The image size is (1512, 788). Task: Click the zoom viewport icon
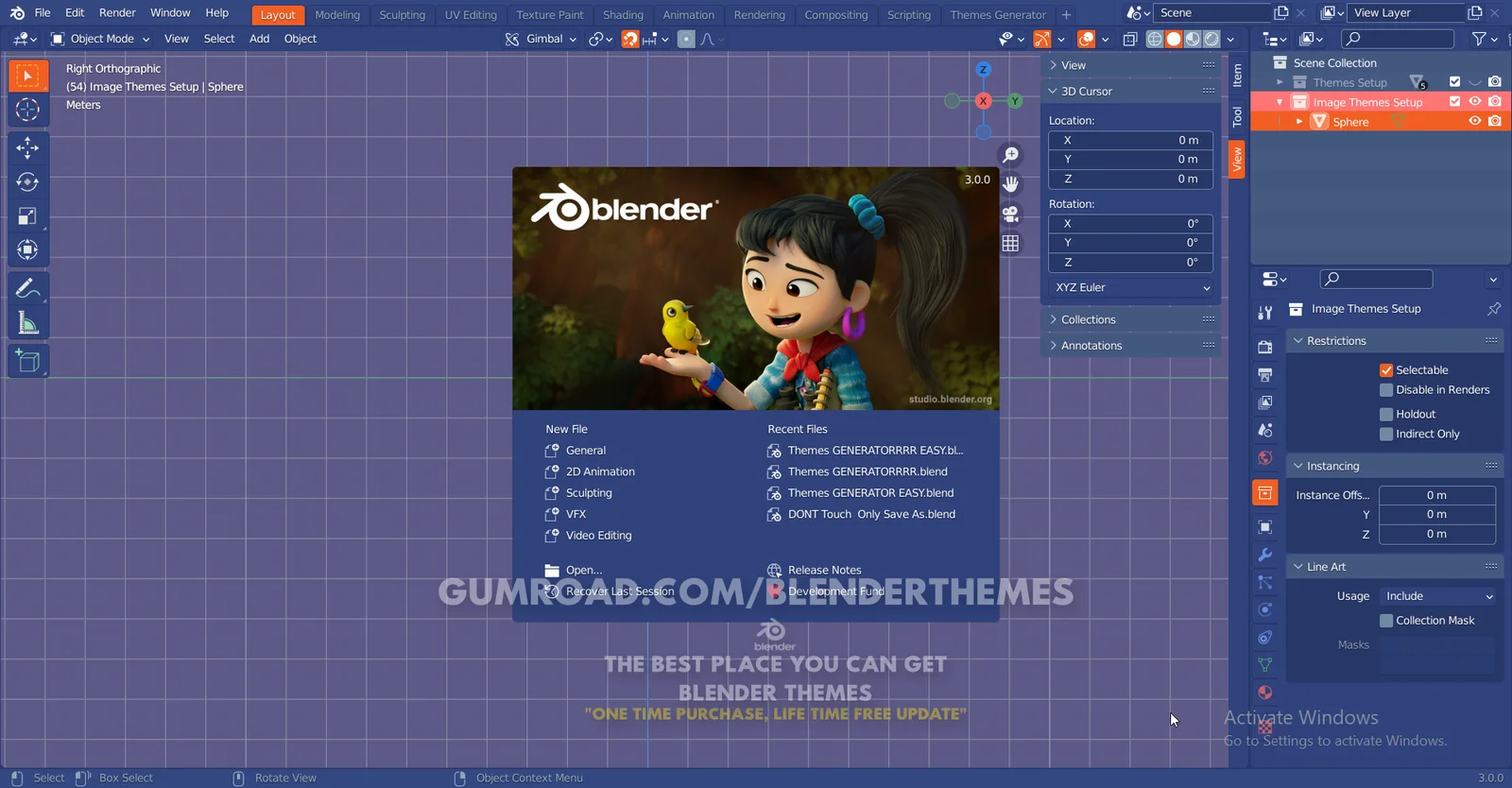click(x=1010, y=155)
